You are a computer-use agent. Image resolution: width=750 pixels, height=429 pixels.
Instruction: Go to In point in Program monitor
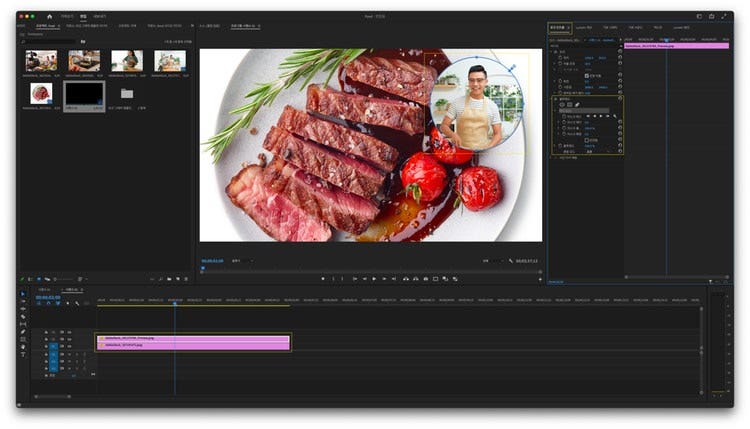click(x=355, y=279)
